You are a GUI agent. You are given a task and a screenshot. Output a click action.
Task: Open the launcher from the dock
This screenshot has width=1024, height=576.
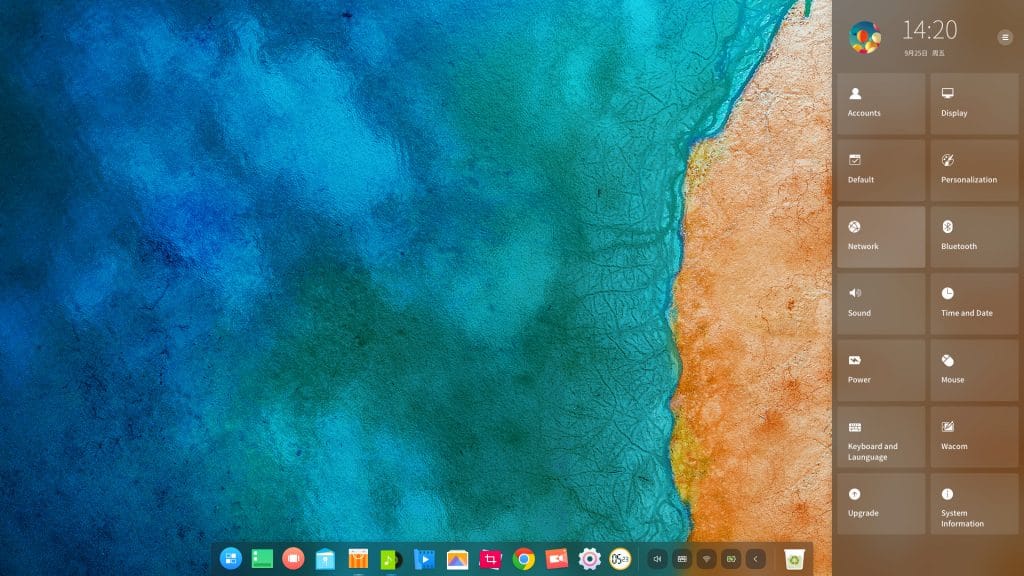(x=231, y=558)
